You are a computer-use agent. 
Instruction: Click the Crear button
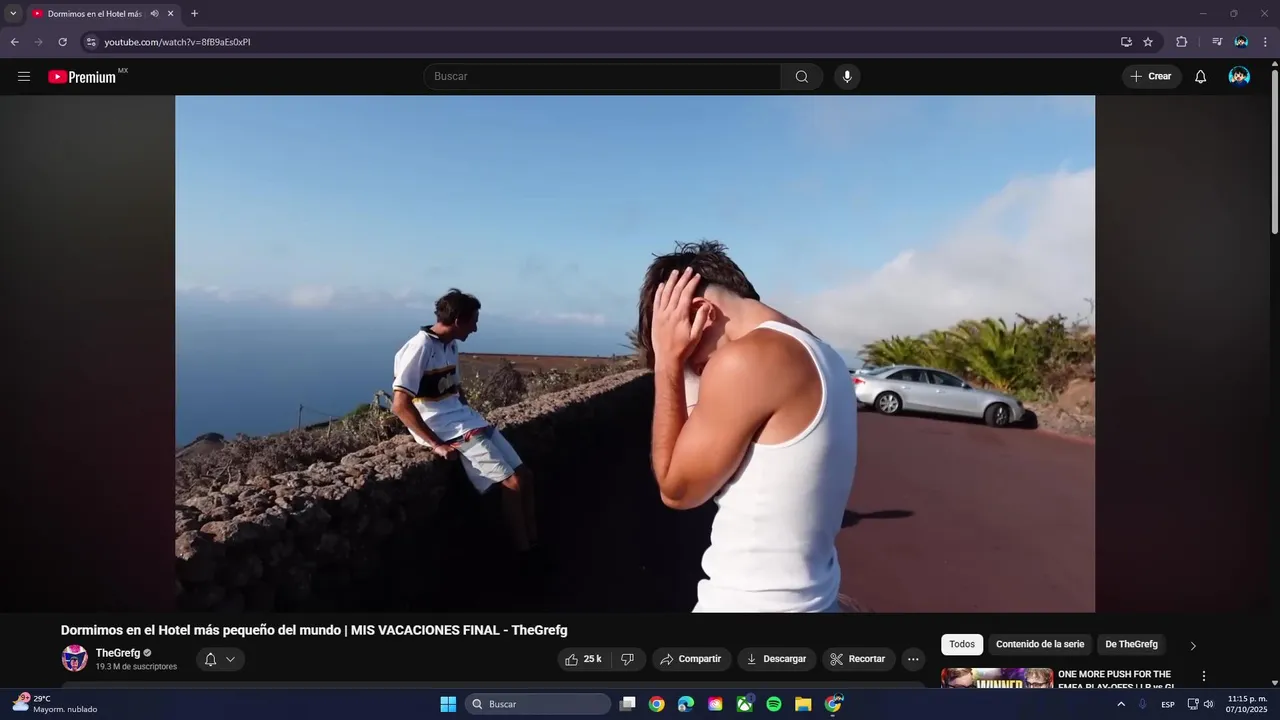click(x=1152, y=77)
